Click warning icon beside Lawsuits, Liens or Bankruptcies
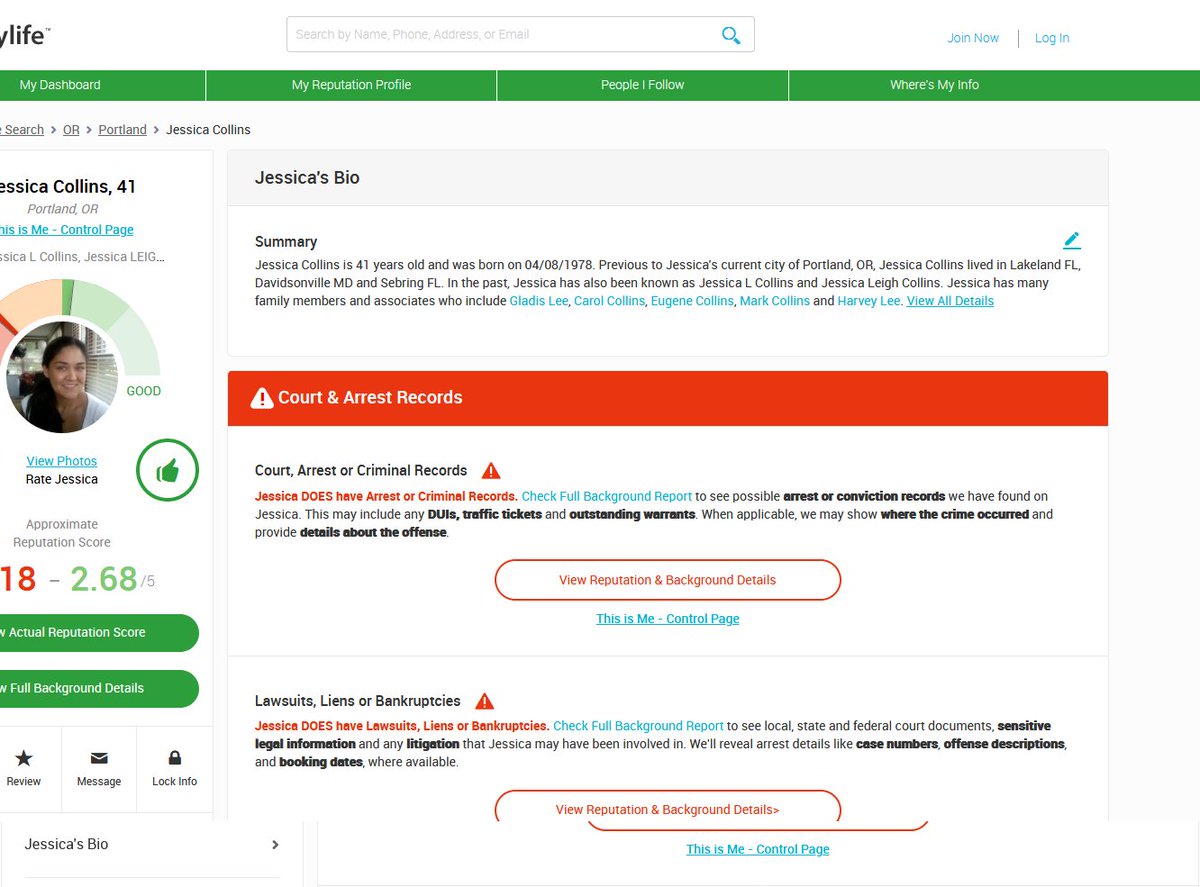The image size is (1200, 887). pyautogui.click(x=484, y=701)
